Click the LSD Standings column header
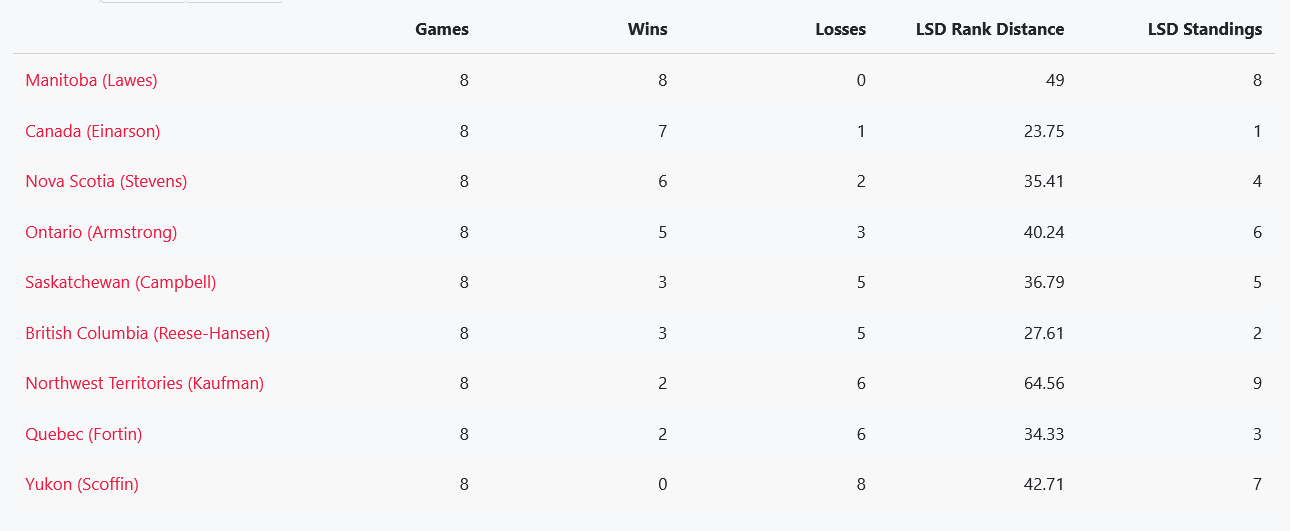The height and width of the screenshot is (531, 1291). 1204,29
